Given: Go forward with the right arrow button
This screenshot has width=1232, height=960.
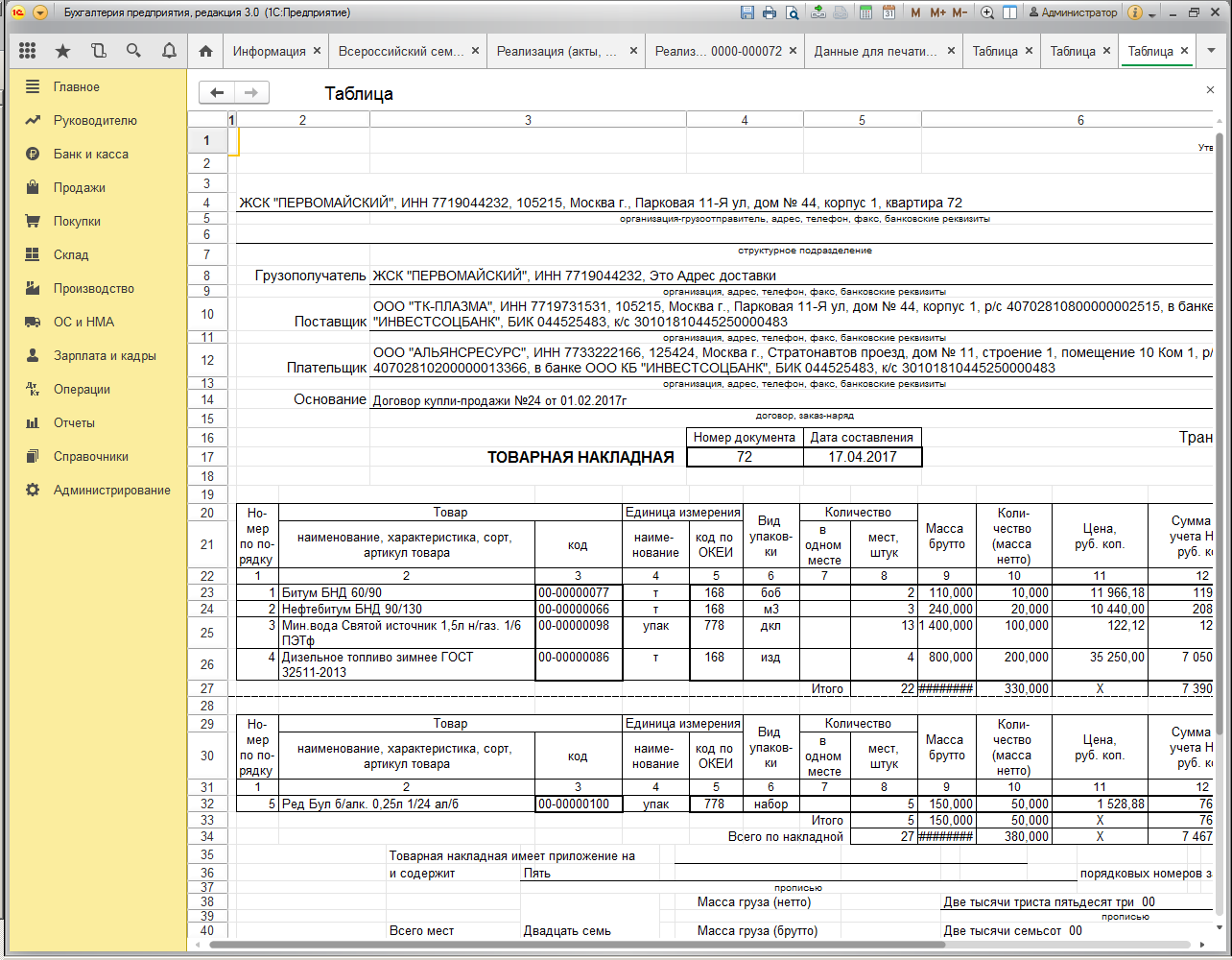Looking at the screenshot, I should [x=251, y=92].
